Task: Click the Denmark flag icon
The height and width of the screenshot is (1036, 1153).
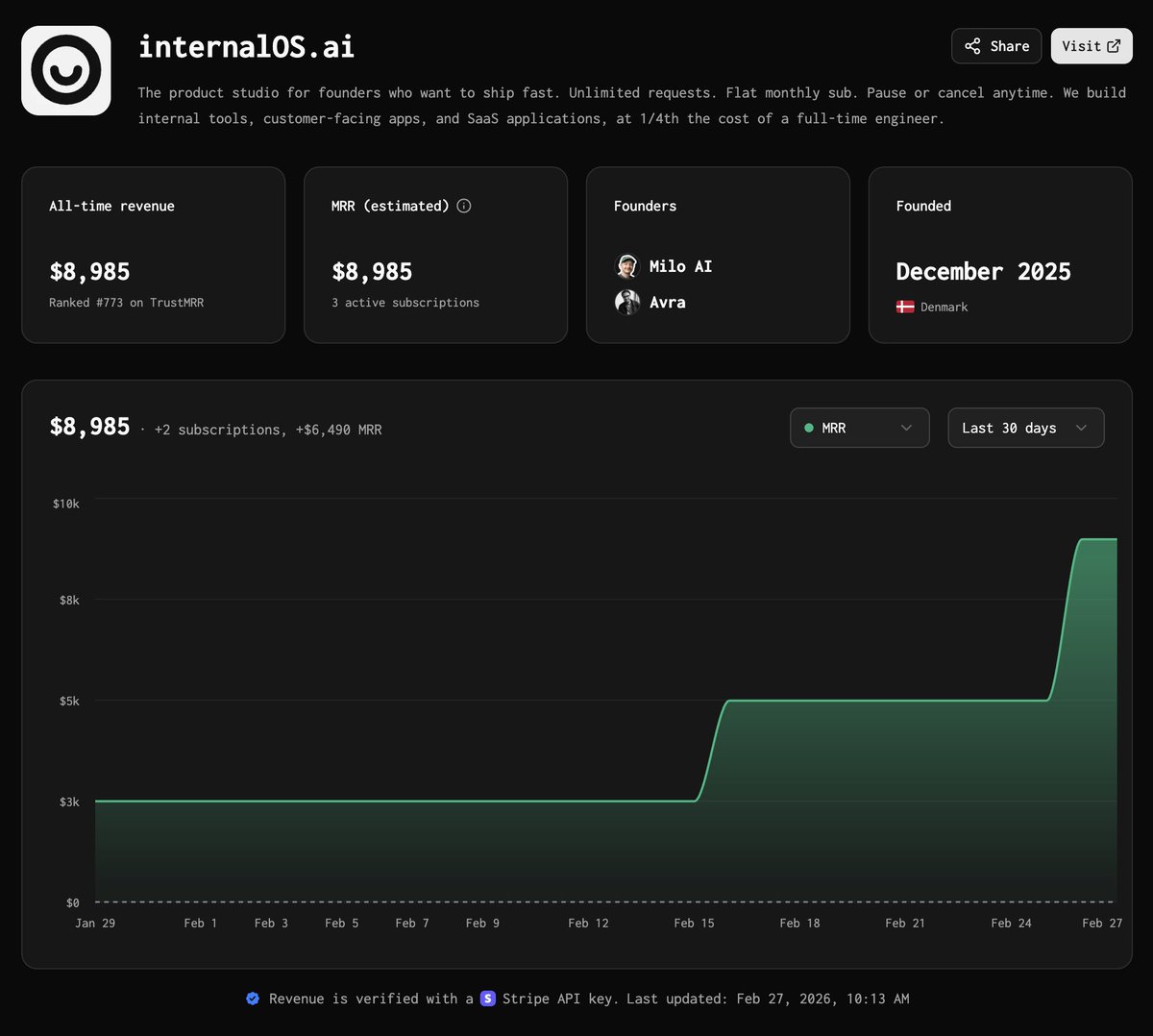Action: click(x=905, y=307)
